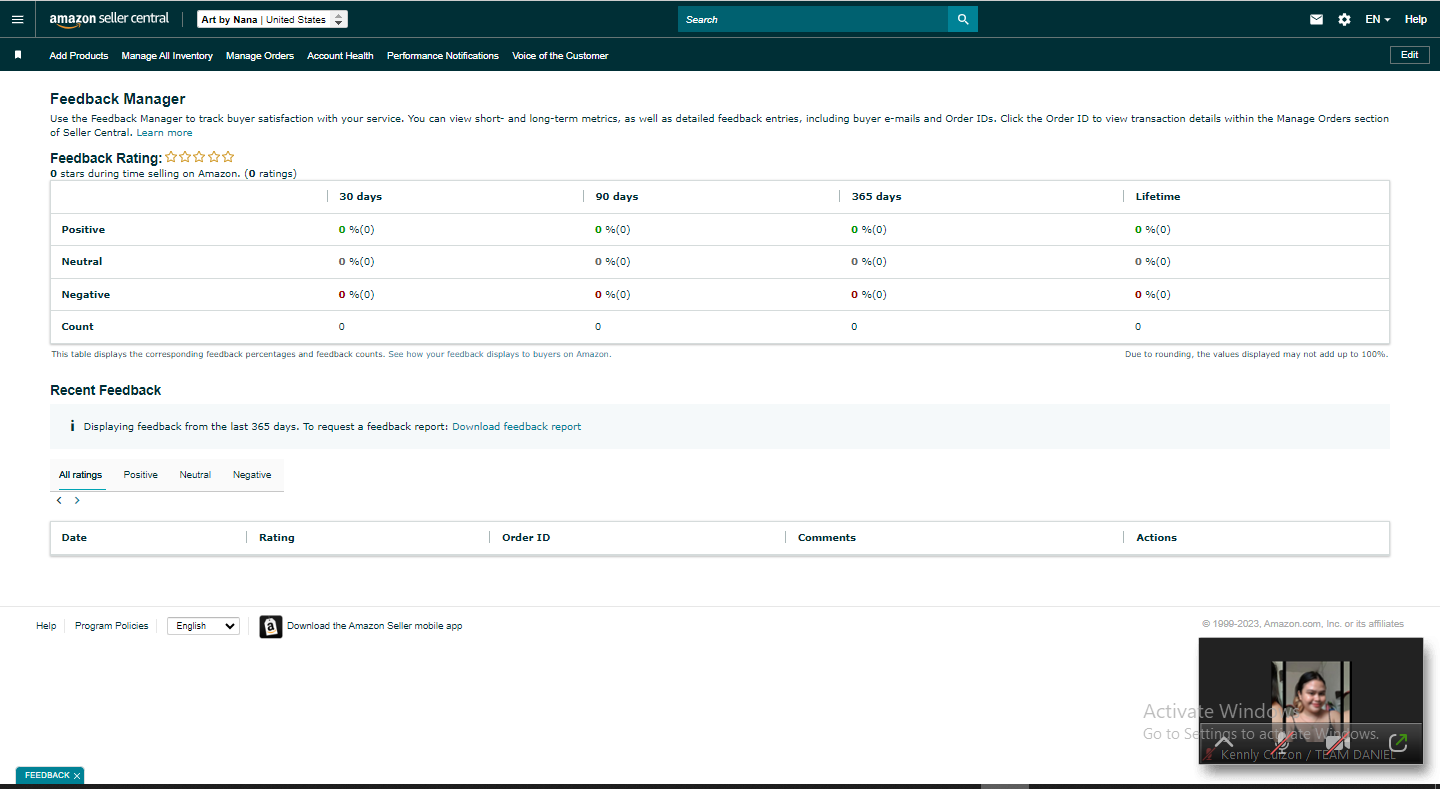Open Performance Notifications

443,56
